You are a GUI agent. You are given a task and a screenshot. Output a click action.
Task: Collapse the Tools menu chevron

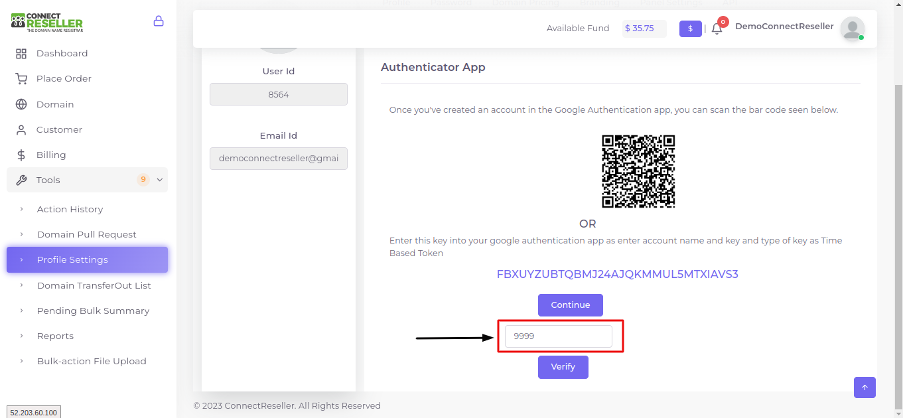[160, 180]
